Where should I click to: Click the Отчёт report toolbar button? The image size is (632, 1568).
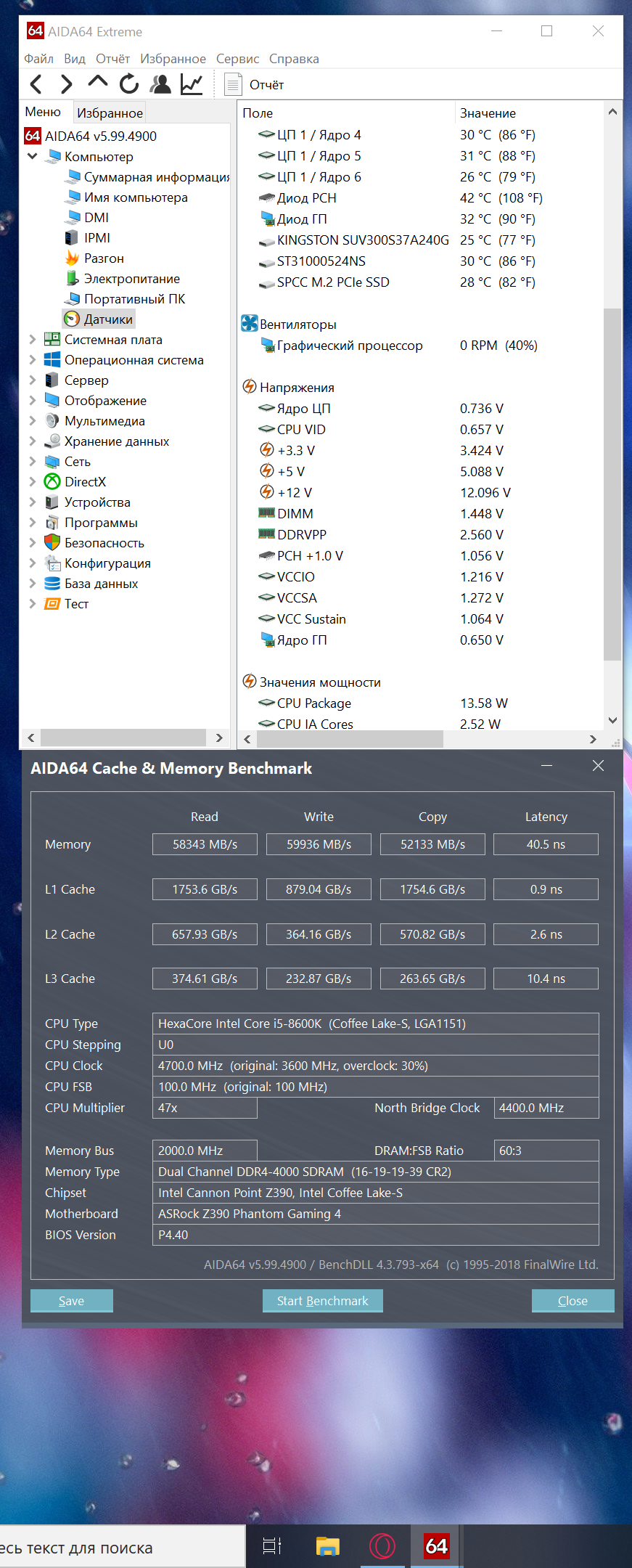click(x=255, y=85)
